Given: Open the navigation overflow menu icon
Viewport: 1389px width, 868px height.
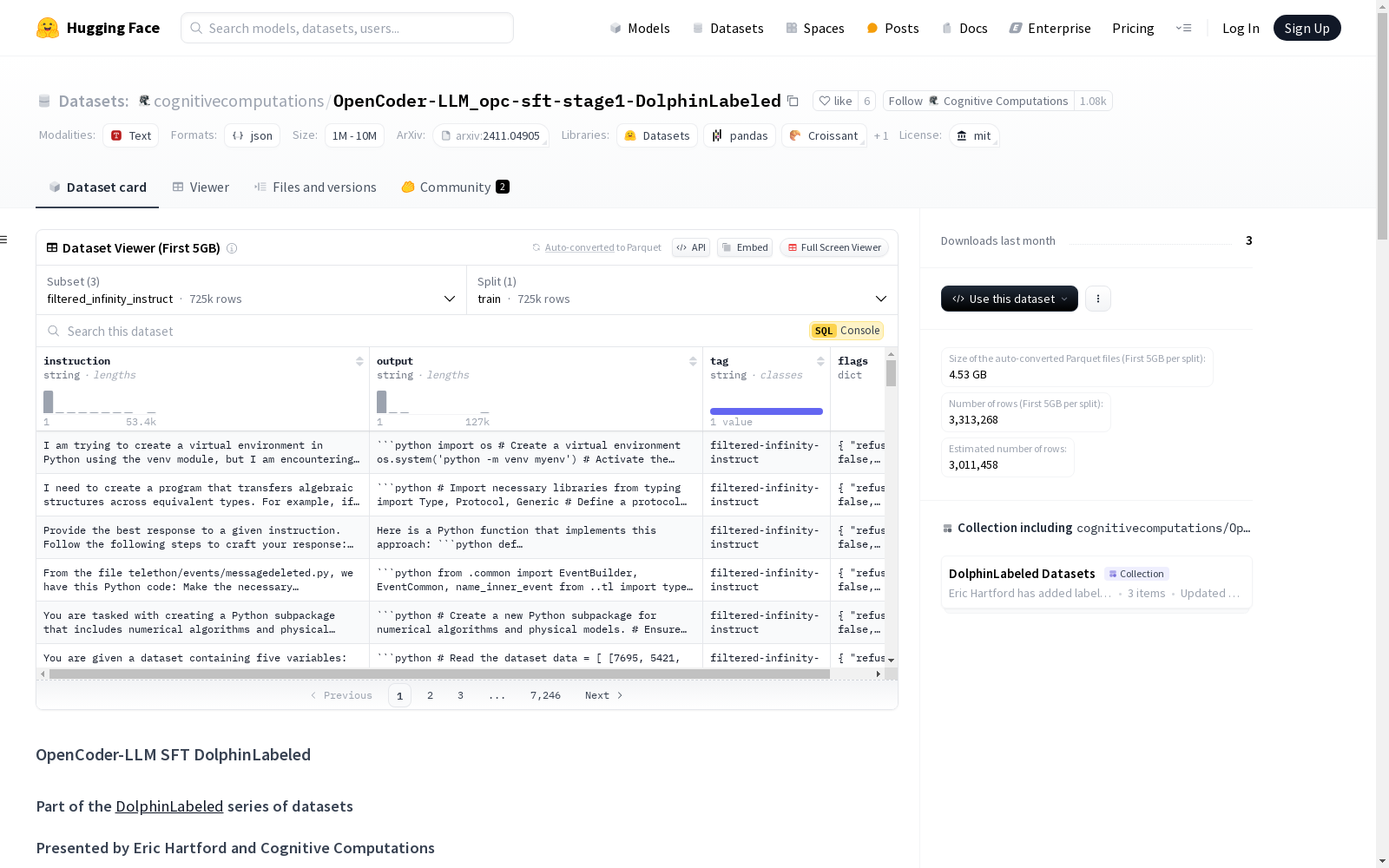Looking at the screenshot, I should tap(1183, 28).
